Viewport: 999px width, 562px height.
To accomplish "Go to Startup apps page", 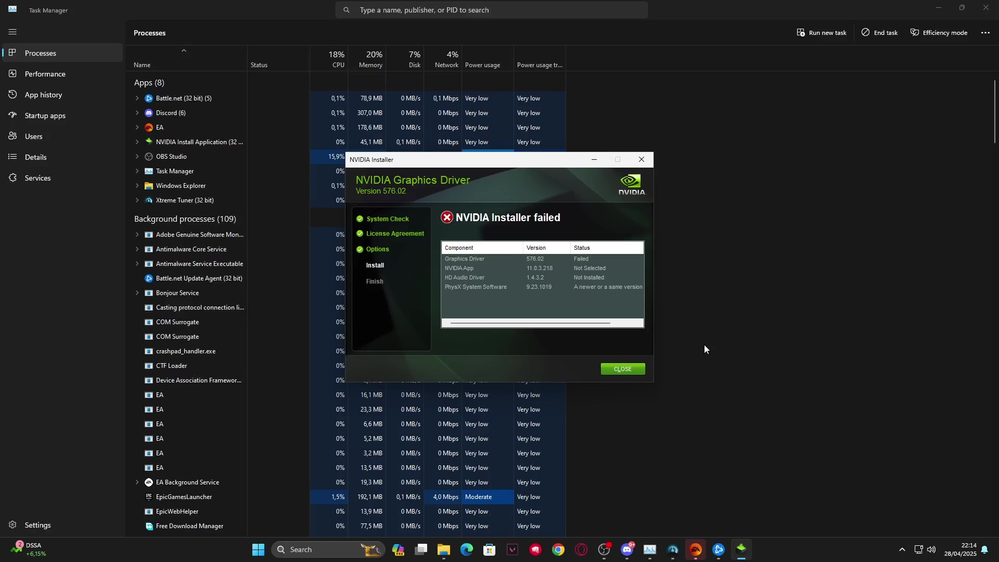I will (x=62, y=115).
